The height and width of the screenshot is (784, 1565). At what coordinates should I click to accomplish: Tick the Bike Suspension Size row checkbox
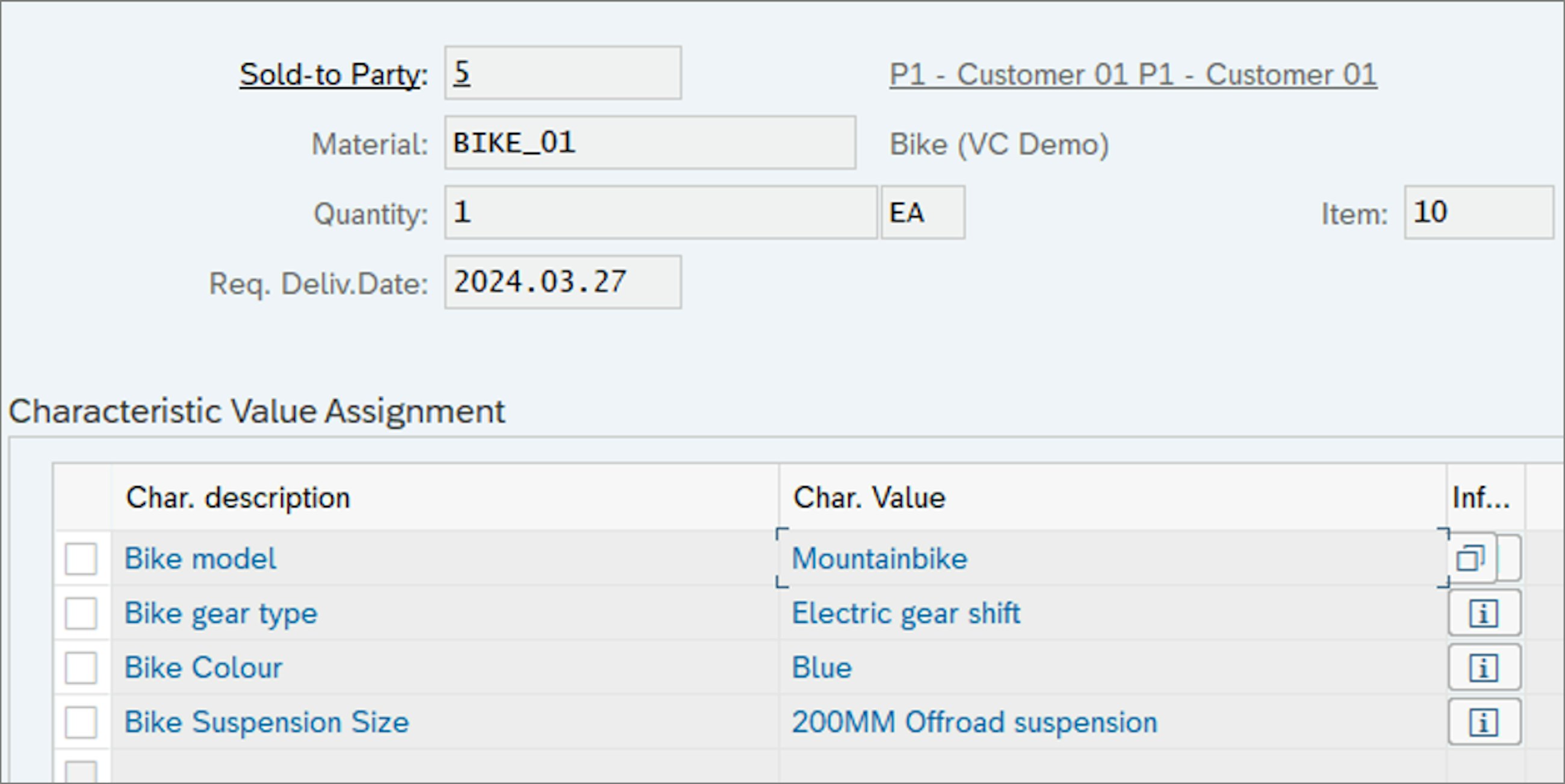click(x=81, y=723)
